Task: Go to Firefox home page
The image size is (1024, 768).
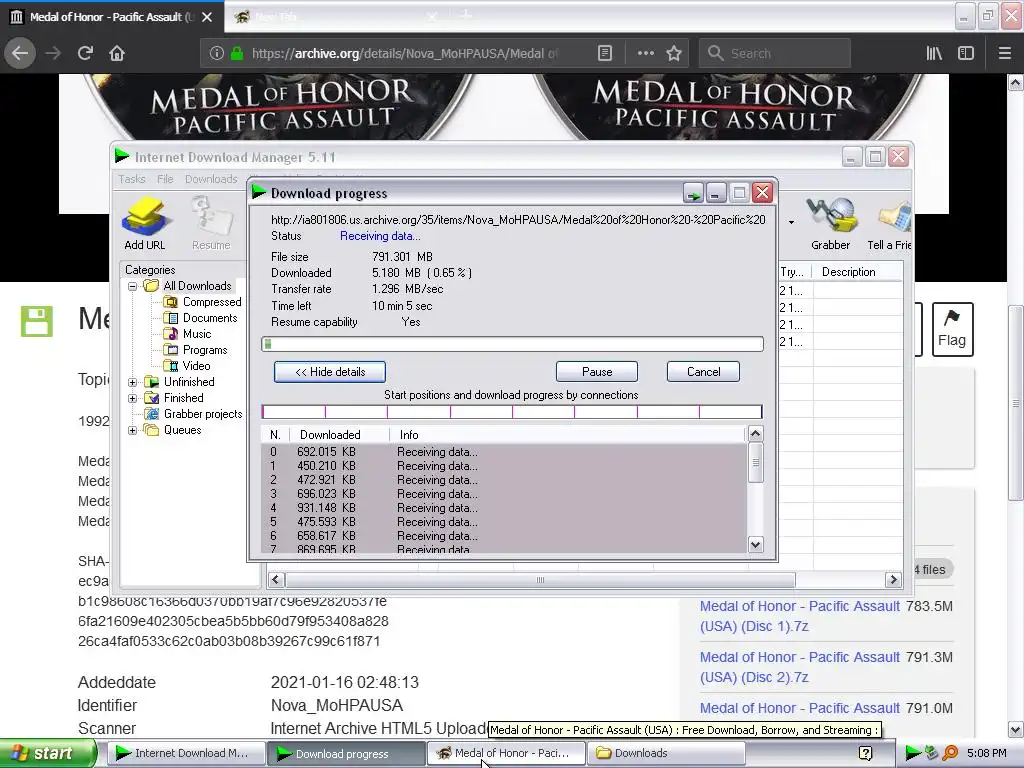Action: click(117, 53)
